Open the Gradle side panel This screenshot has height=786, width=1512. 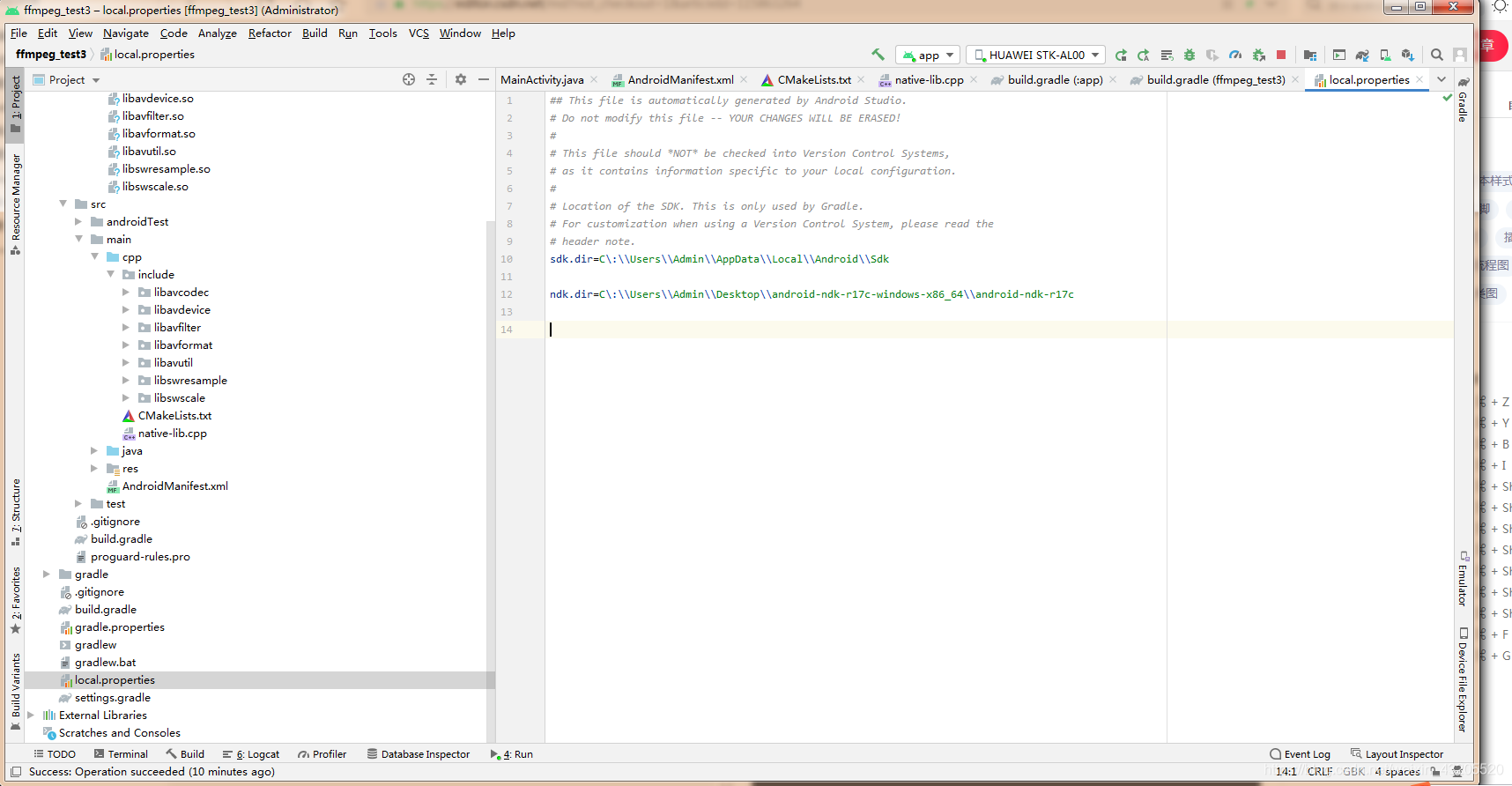1463,99
